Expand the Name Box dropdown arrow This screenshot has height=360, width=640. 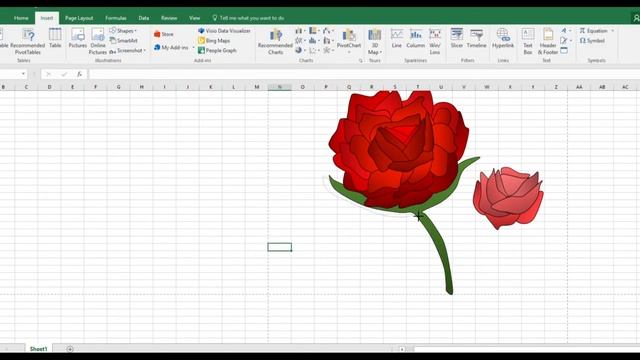coord(23,74)
